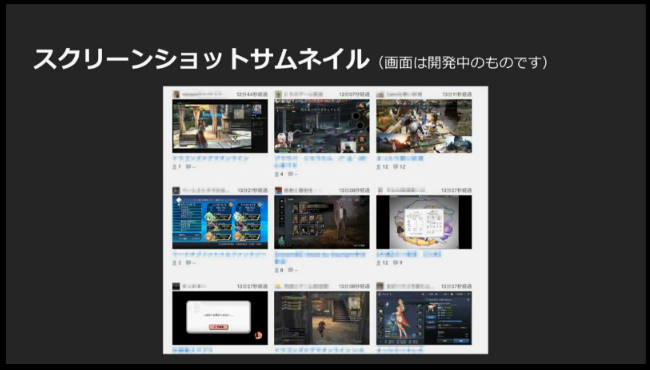Screen dimensions: 650x370
Task: Open the blue character roster menu thumbnail
Action: tap(220, 222)
